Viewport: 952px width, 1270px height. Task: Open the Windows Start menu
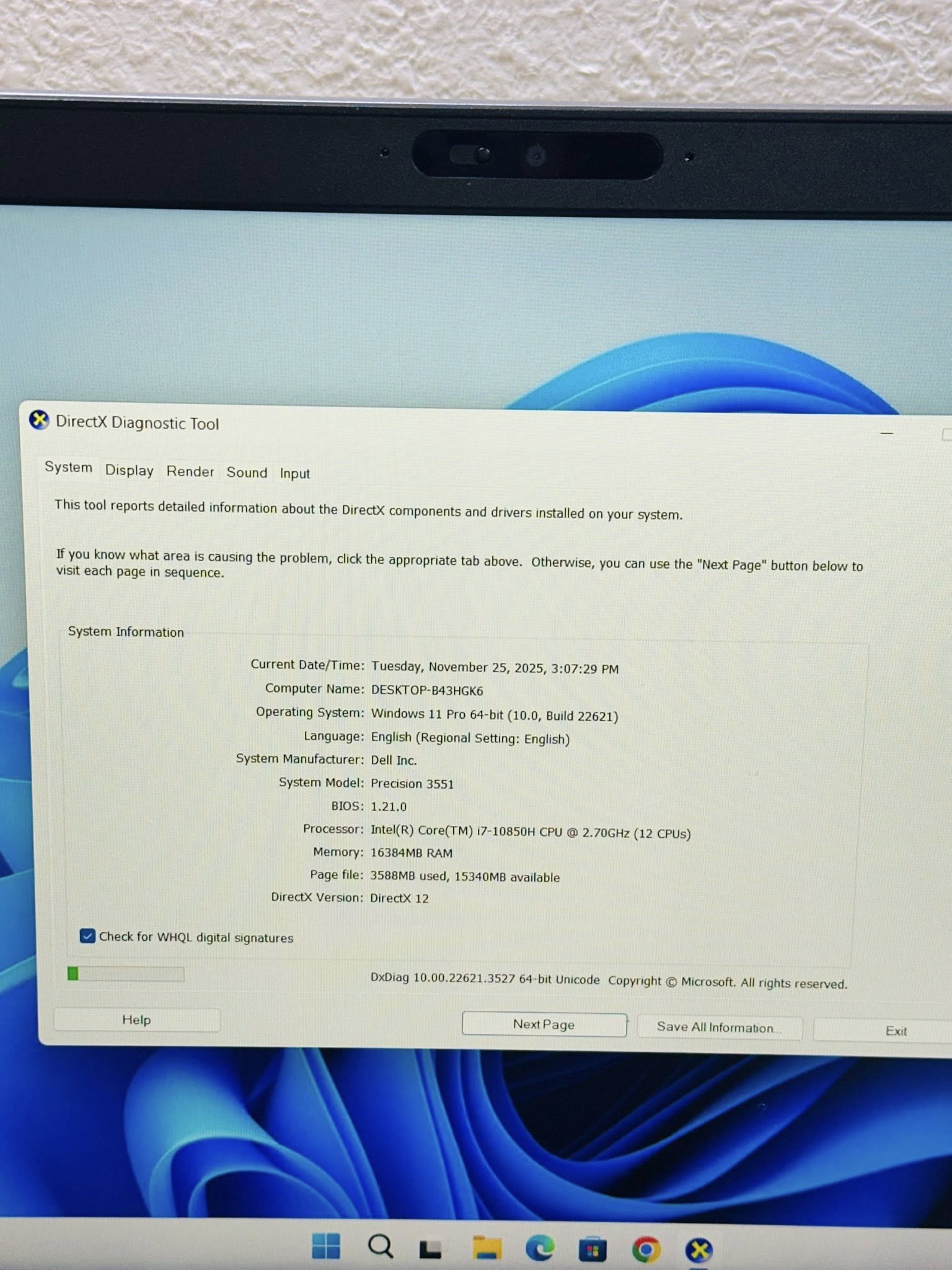coord(326,1246)
